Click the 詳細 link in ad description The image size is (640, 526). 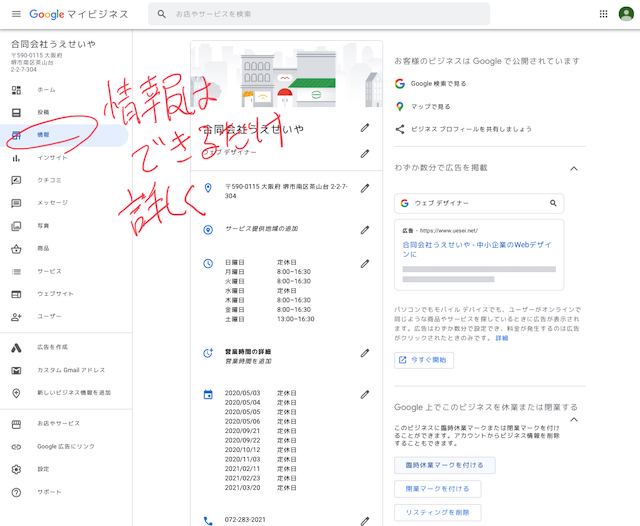pos(502,338)
